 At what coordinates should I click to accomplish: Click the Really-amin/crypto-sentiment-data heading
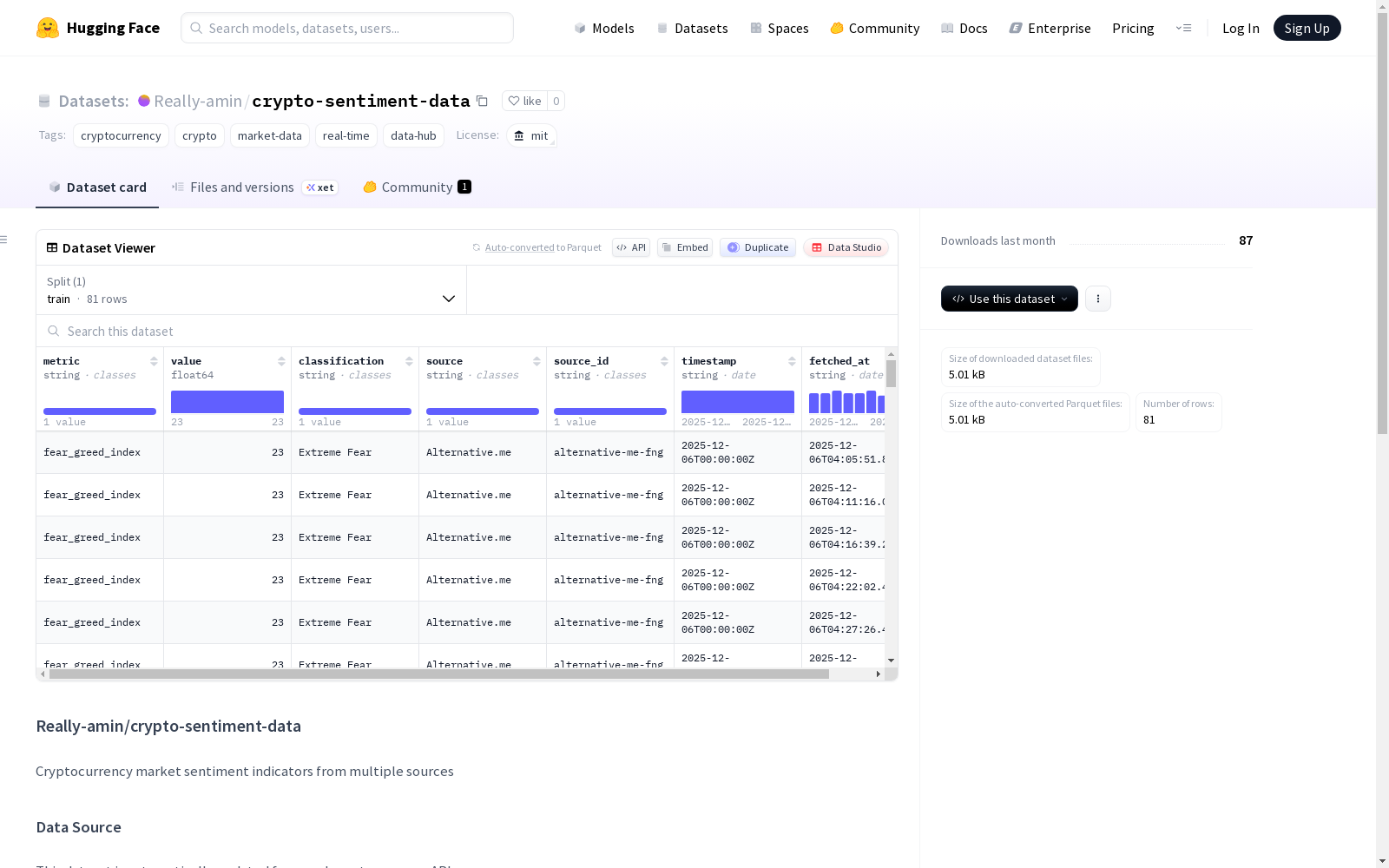point(168,727)
